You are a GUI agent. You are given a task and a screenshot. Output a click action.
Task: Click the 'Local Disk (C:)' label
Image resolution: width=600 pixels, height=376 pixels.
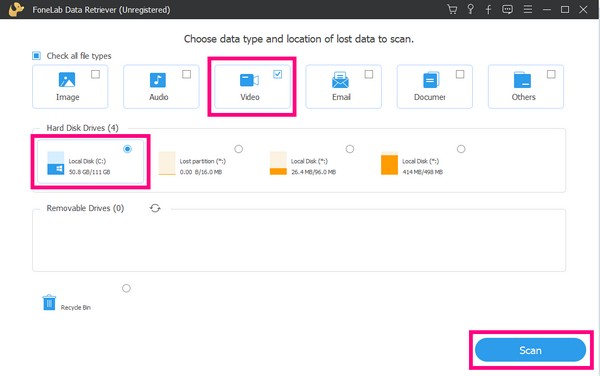[87, 161]
